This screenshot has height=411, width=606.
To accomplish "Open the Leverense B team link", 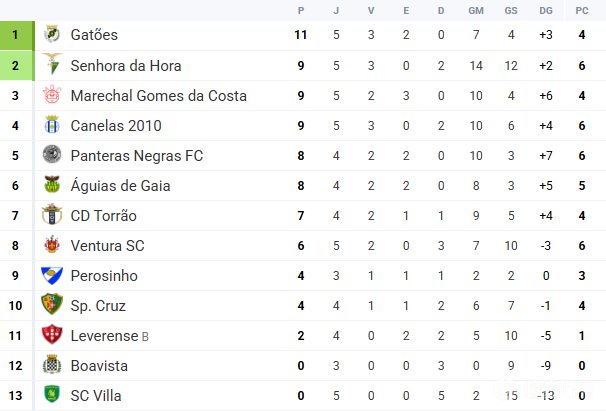I will tap(109, 336).
